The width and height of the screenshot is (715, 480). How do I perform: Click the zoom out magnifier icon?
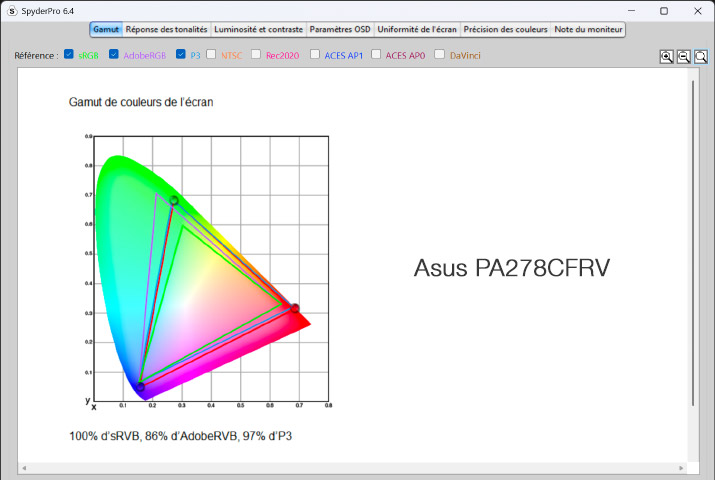coord(684,57)
